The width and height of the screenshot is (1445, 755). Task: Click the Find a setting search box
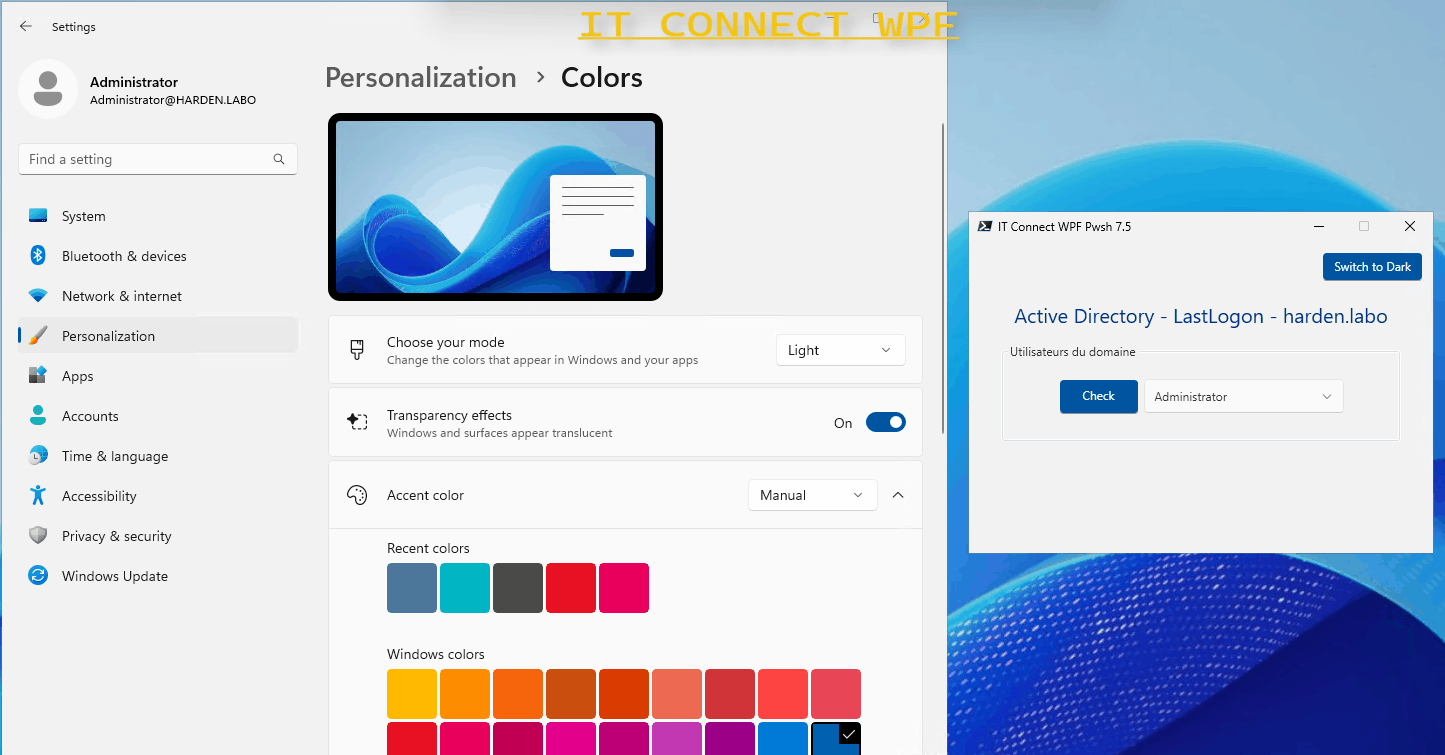pyautogui.click(x=158, y=159)
